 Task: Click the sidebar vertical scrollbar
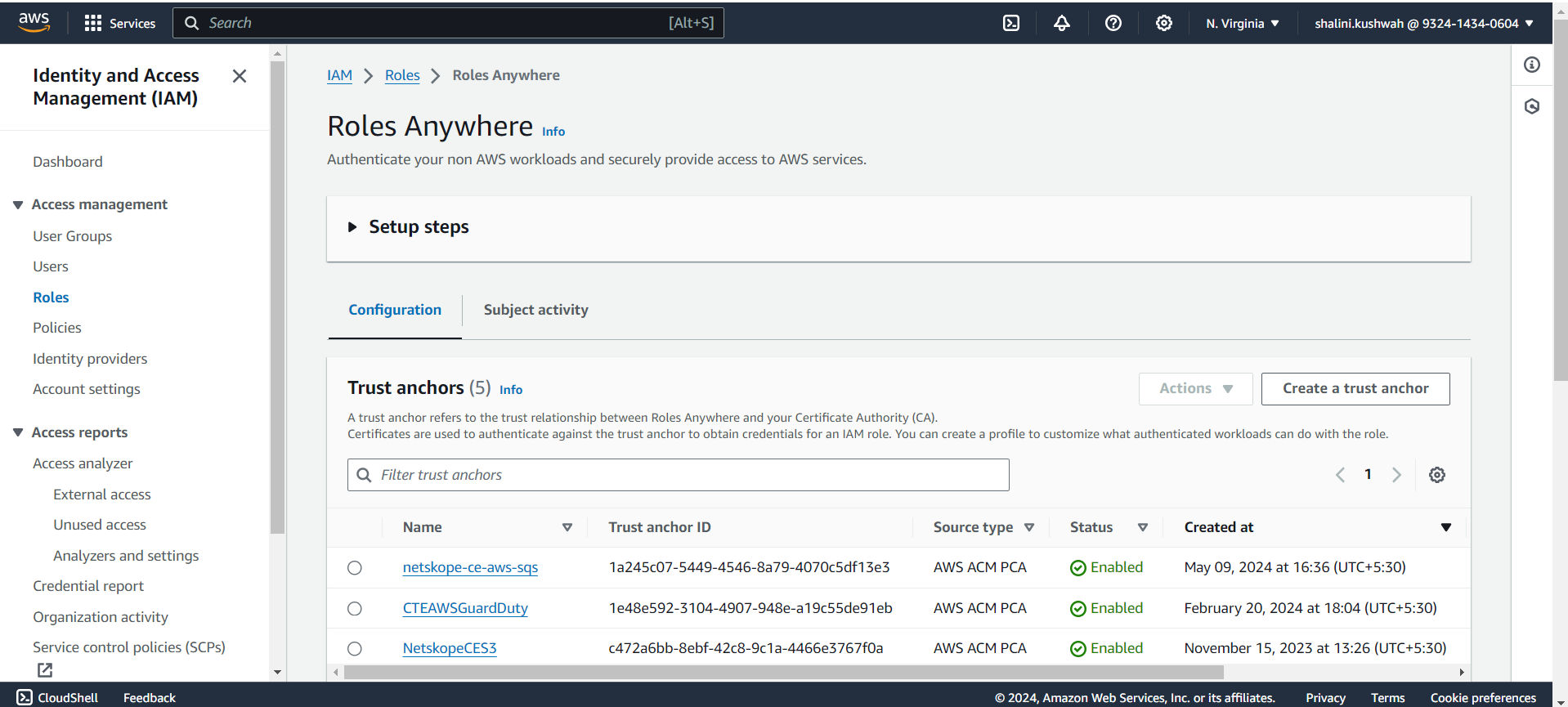tap(277, 296)
